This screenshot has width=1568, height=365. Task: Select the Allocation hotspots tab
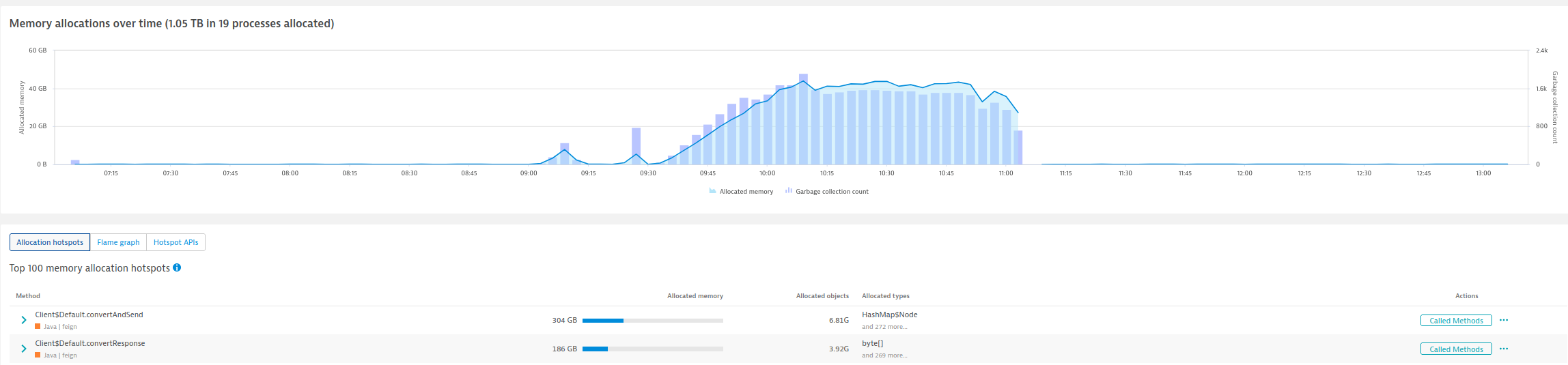click(x=50, y=242)
